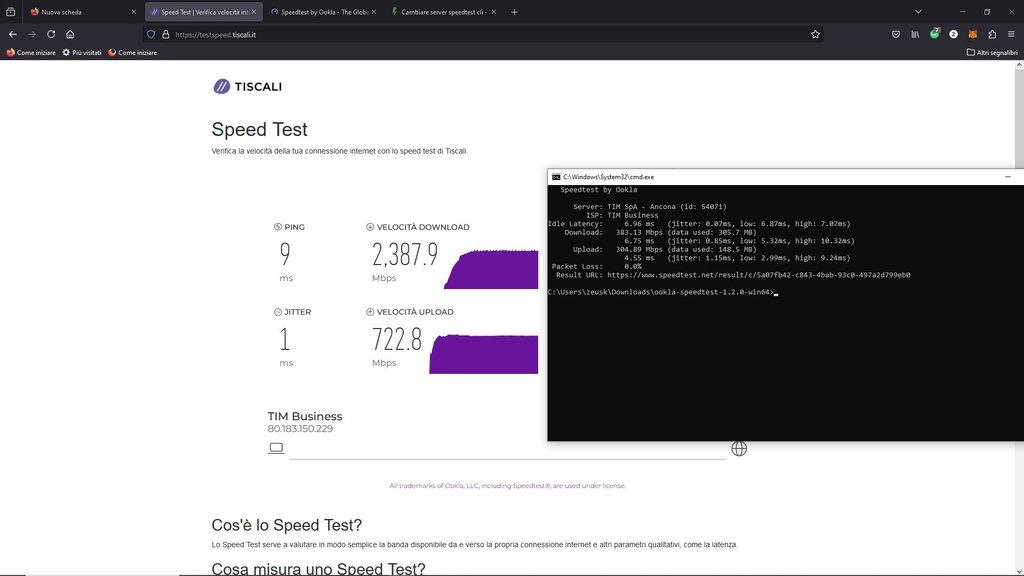
Task: Save page to Pocket
Action: [x=895, y=34]
